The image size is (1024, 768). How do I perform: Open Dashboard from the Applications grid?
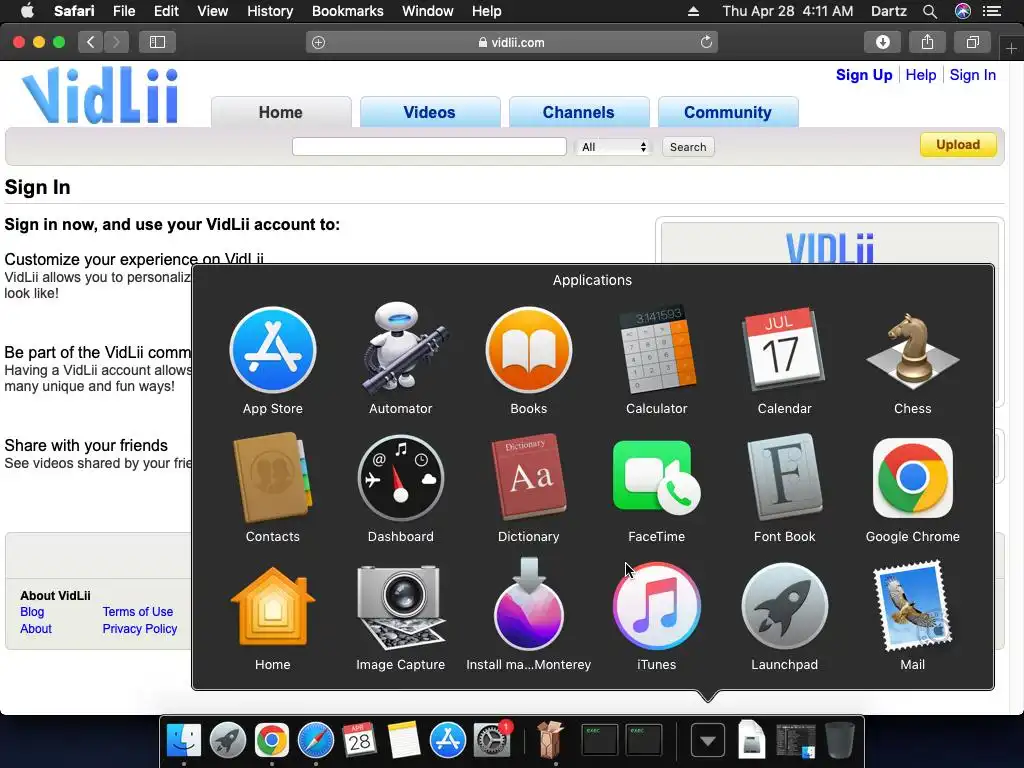(400, 478)
